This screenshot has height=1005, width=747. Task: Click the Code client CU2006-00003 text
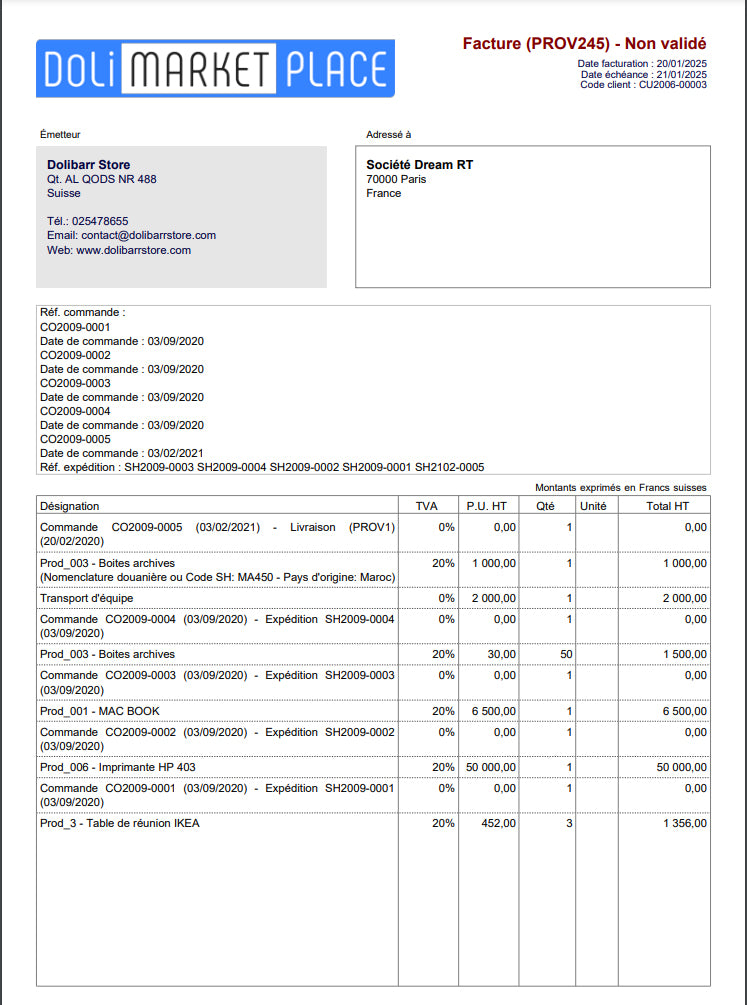[643, 85]
